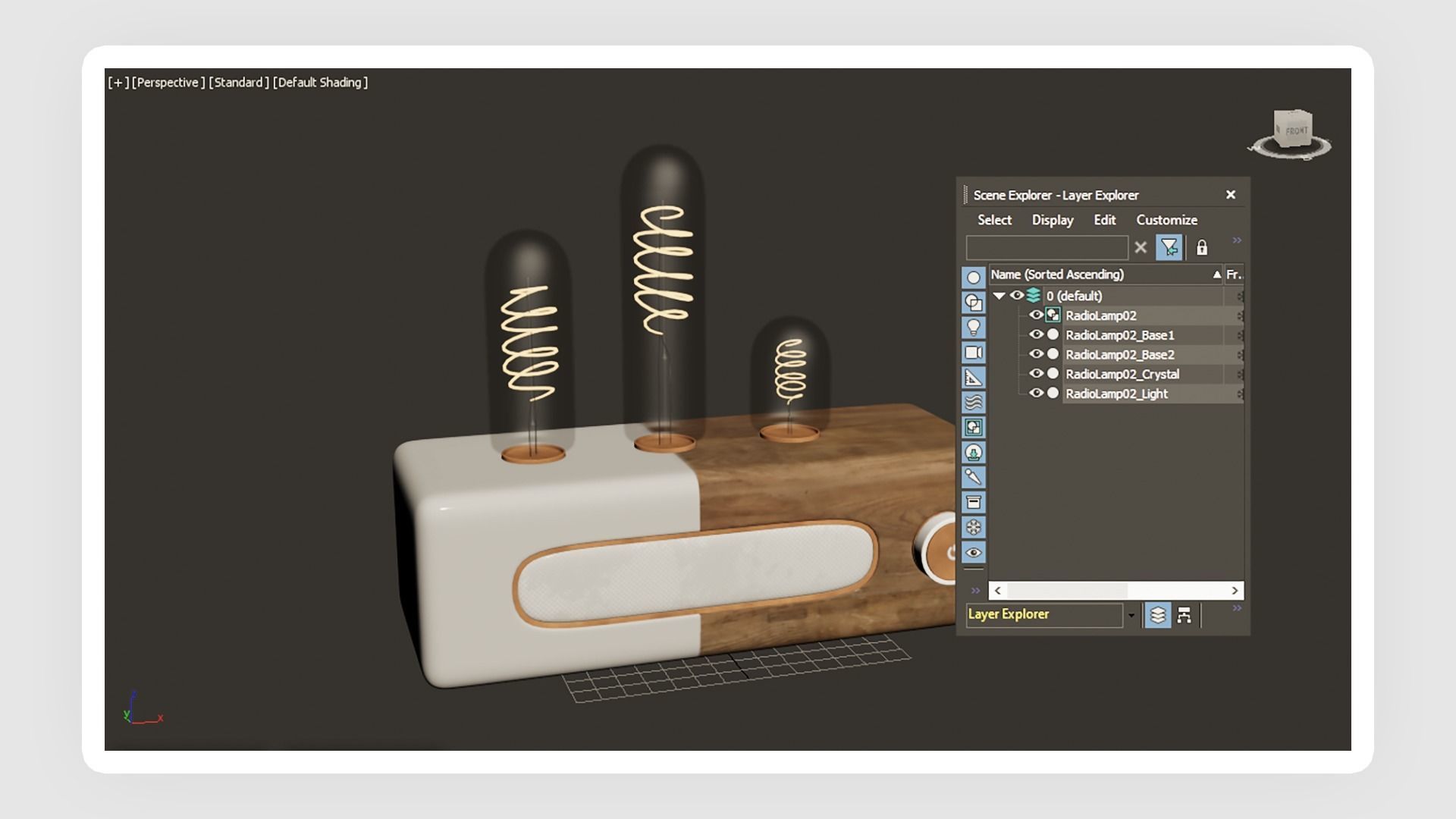1456x819 pixels.
Task: Toggle the Display Lights filter icon
Action: pos(974,328)
